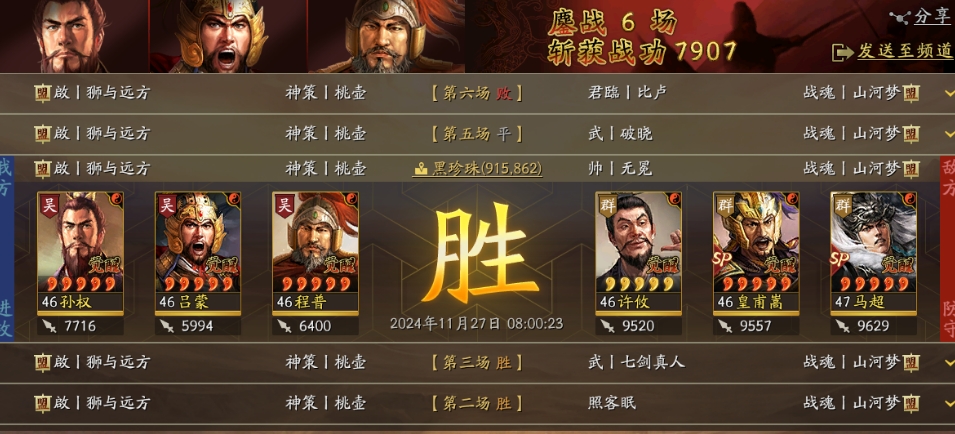Click the 吴 faction badge on 孙权
Viewport: 955px width, 434px height.
(x=49, y=205)
